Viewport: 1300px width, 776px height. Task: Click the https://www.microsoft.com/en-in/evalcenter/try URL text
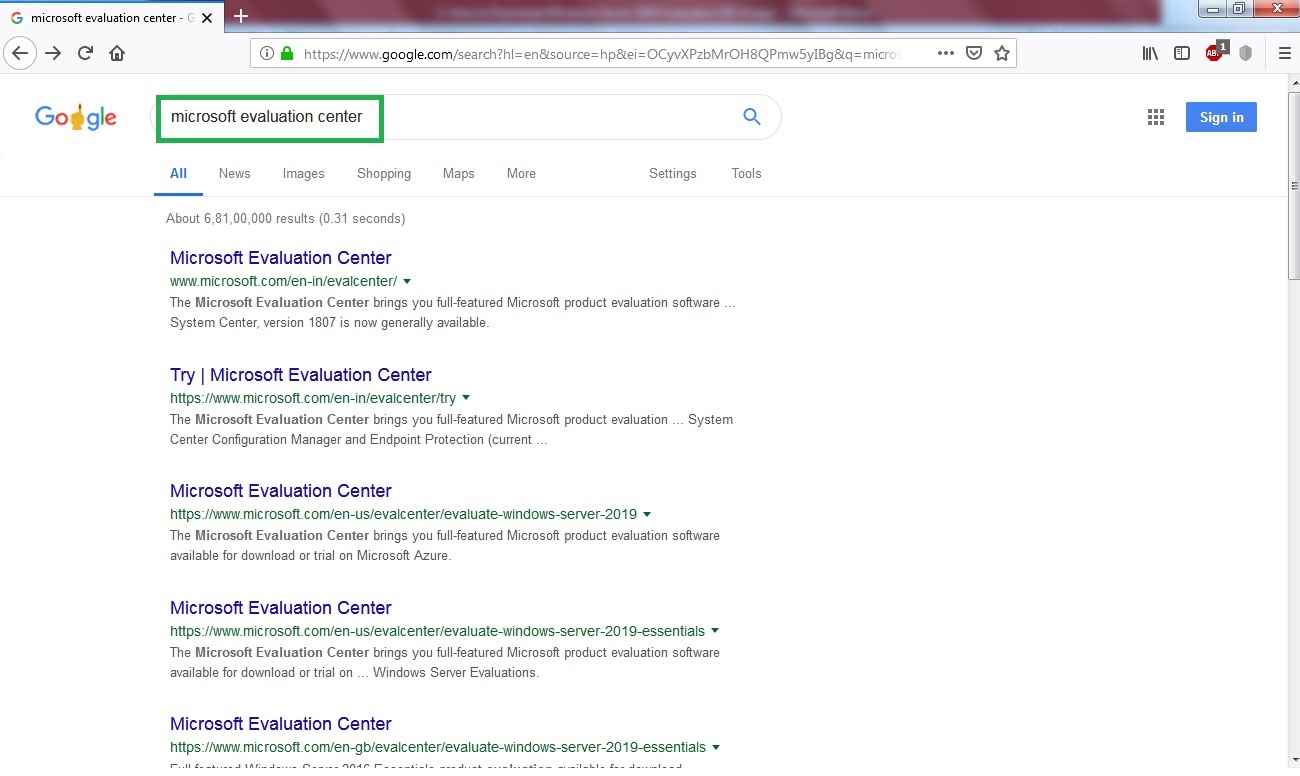tap(313, 398)
